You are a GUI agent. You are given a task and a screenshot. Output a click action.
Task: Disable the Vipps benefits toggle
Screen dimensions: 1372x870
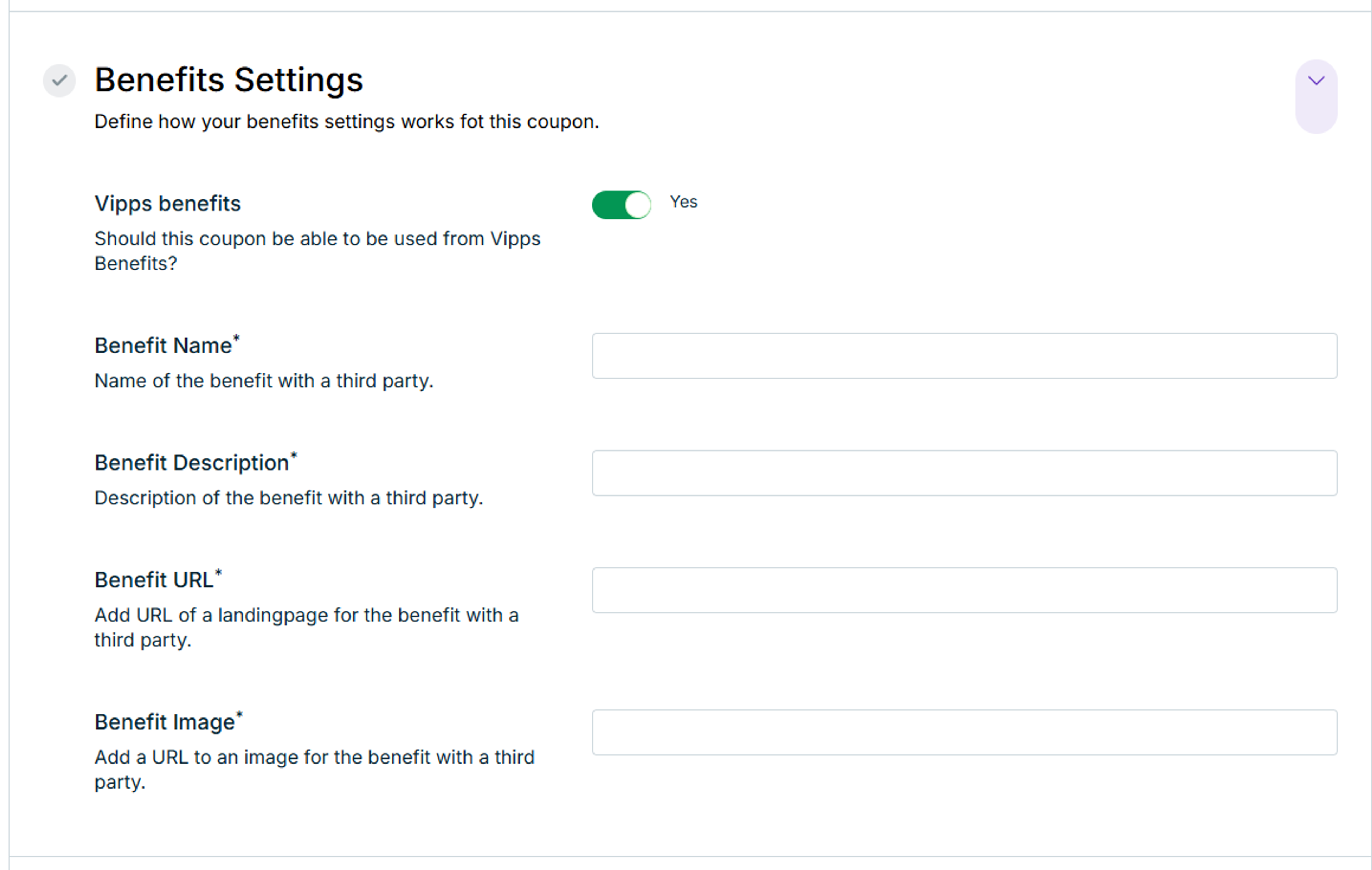point(621,204)
